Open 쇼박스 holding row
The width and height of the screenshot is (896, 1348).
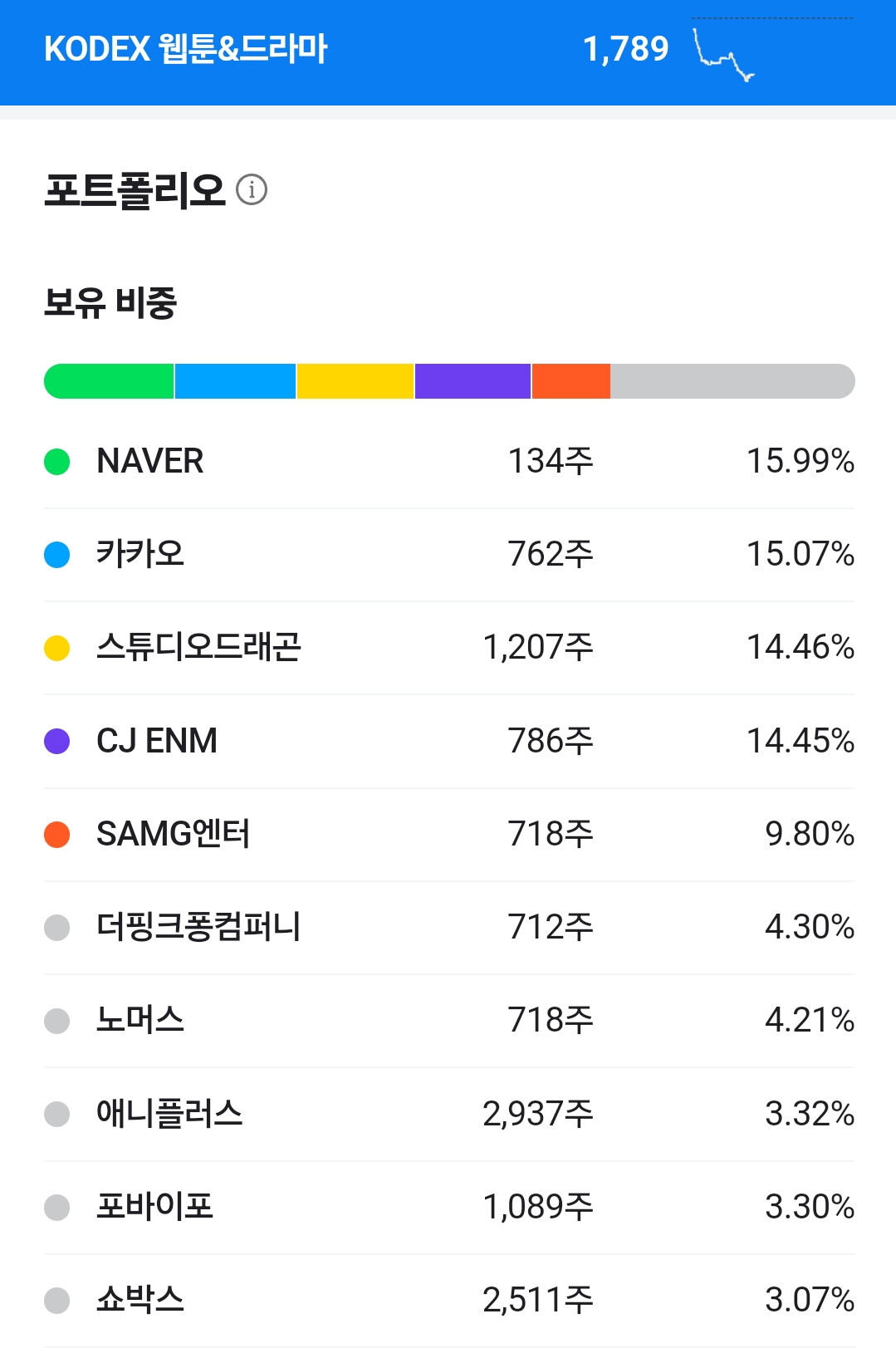click(x=449, y=1300)
